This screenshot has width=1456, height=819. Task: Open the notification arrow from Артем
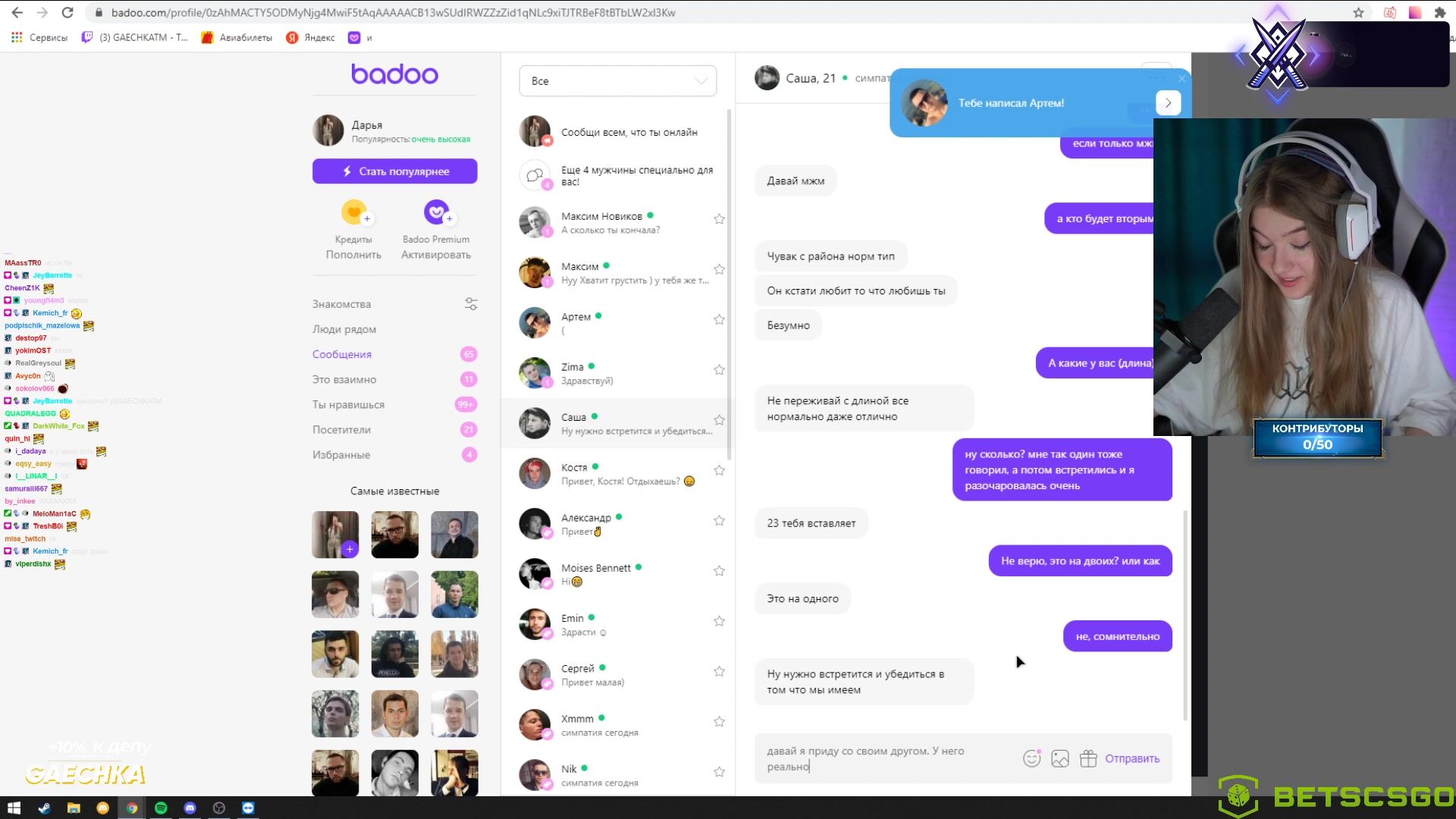tap(1169, 103)
